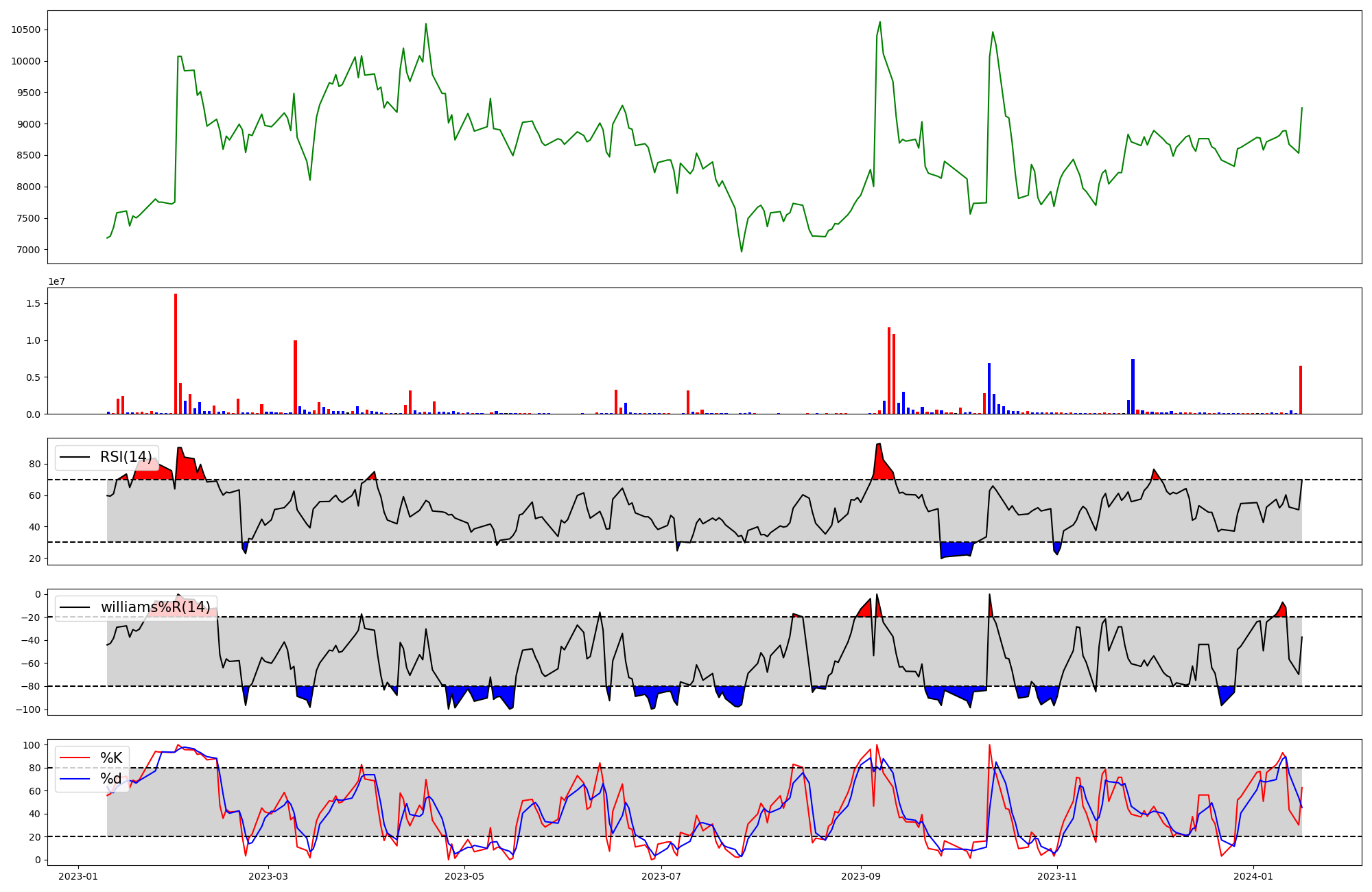Click the 1.5 volume axis tick label
Viewport: 1372px width, 892px height.
pyautogui.click(x=33, y=303)
